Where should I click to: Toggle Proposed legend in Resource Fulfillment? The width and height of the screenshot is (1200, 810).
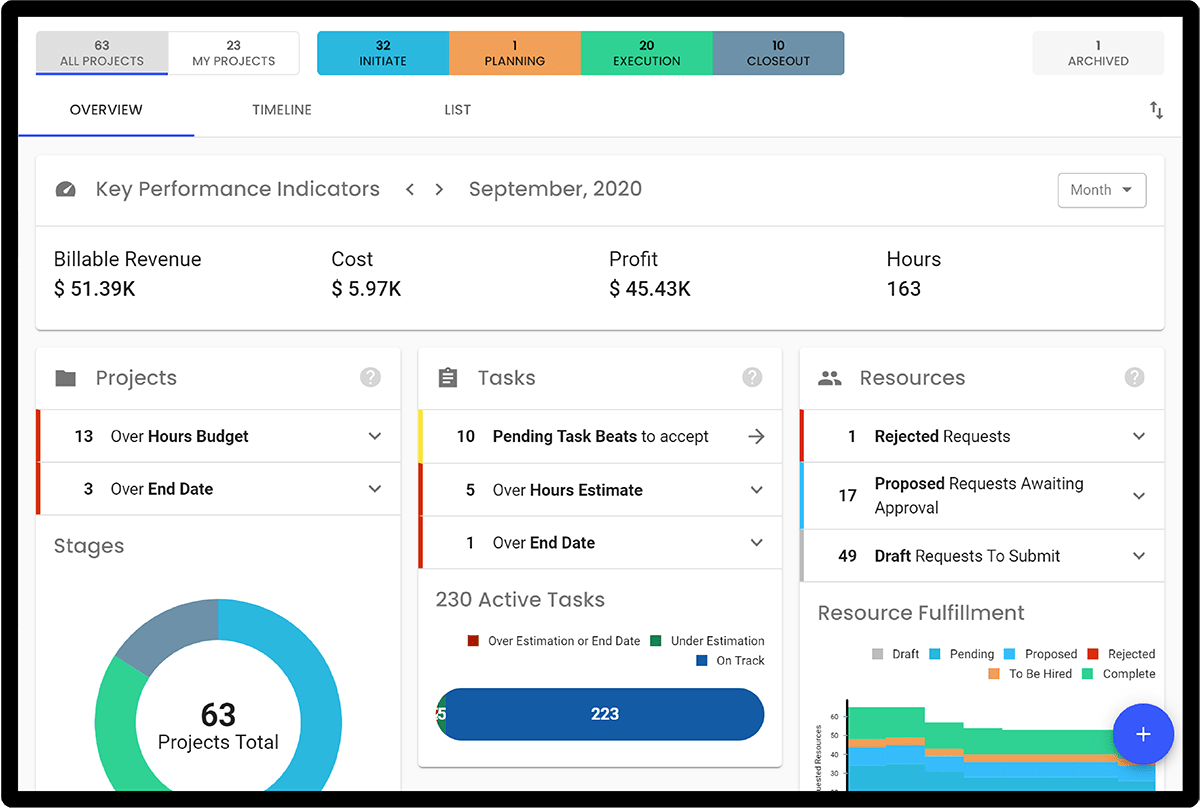coord(1040,654)
